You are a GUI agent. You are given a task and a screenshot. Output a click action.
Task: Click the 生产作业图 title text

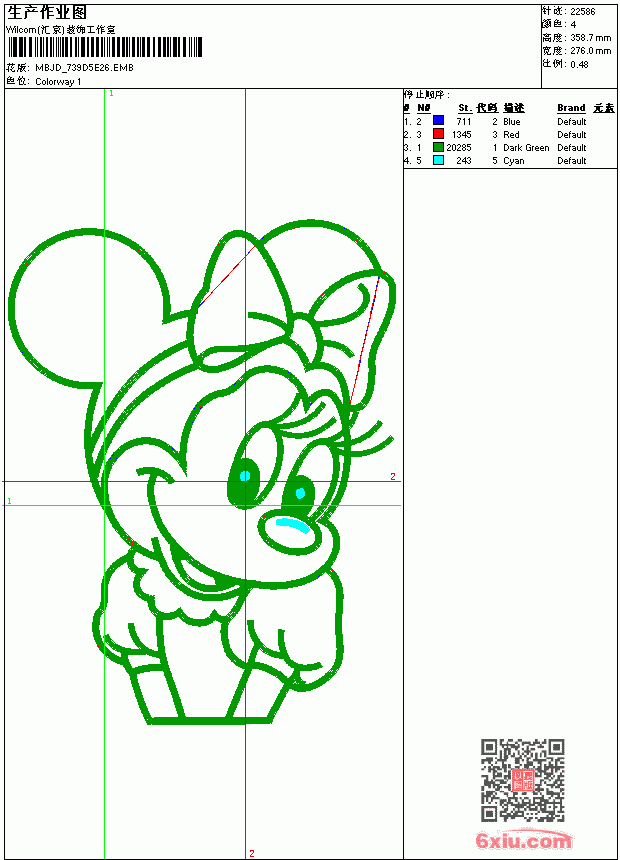point(47,13)
